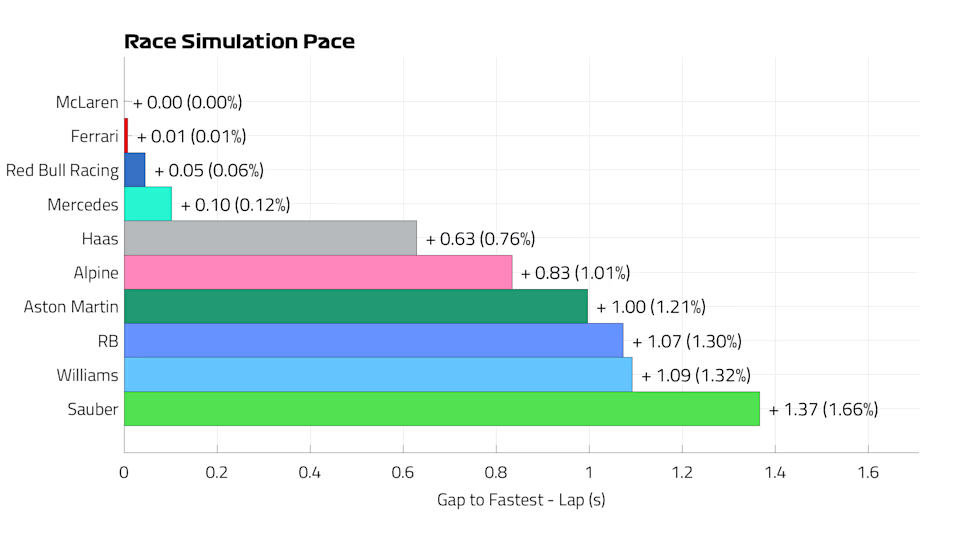Viewport: 960px width, 540px height.
Task: Select the Haas + 0.63 (0.76%) value label
Action: (x=480, y=239)
